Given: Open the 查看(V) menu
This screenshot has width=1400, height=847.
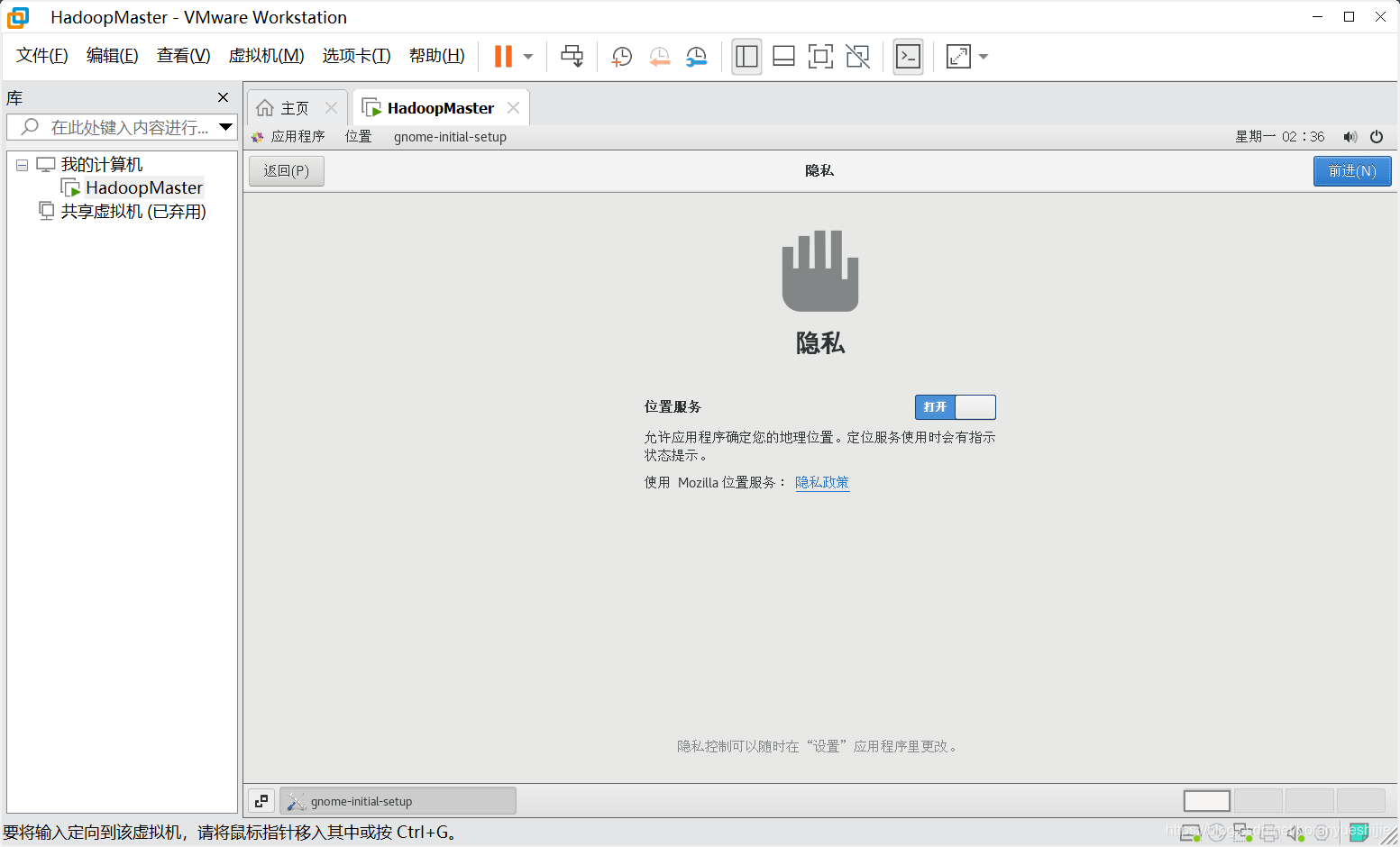Looking at the screenshot, I should coord(184,56).
